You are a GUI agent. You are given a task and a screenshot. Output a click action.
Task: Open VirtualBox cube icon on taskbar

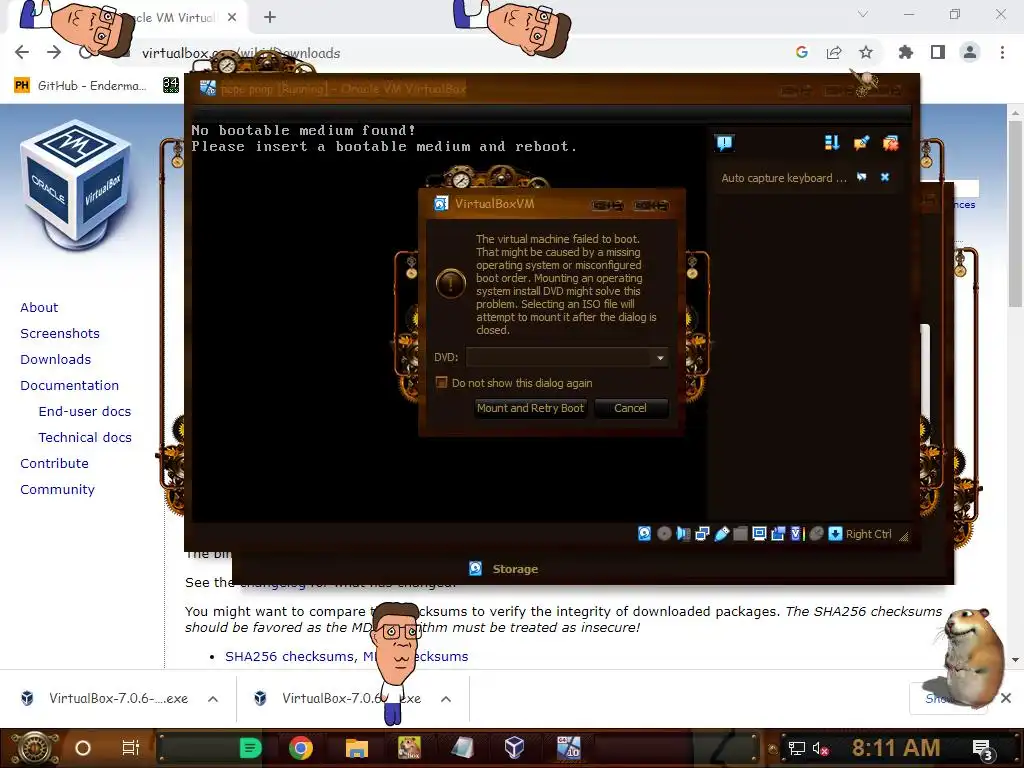pos(515,748)
